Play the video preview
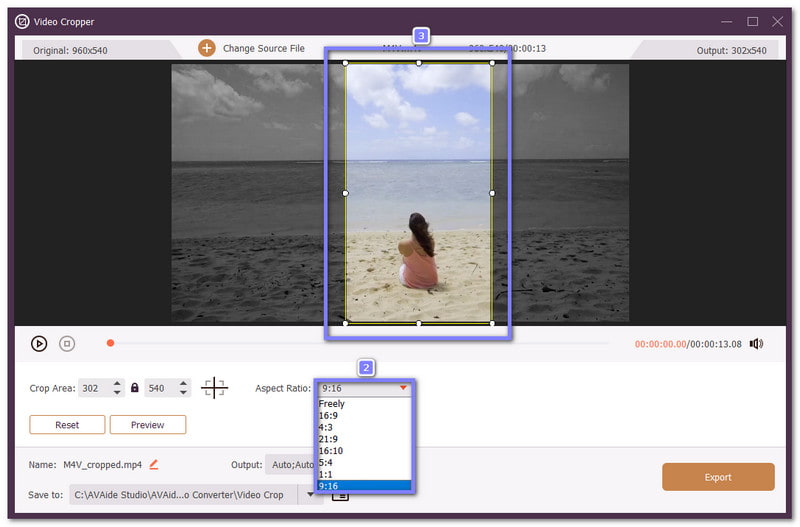This screenshot has height=527, width=800. [39, 344]
